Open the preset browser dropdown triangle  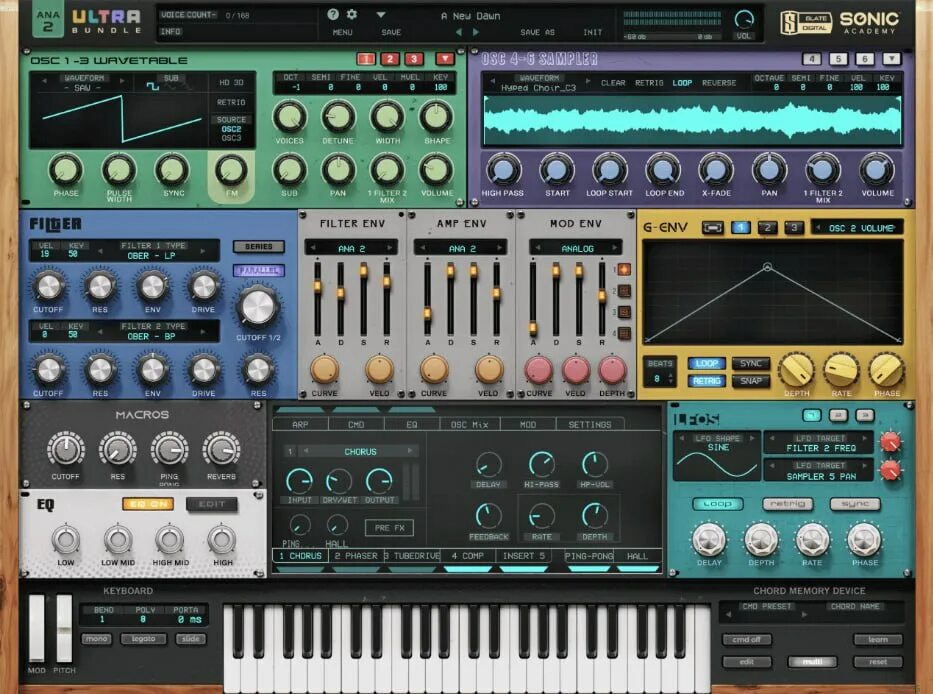[x=381, y=15]
